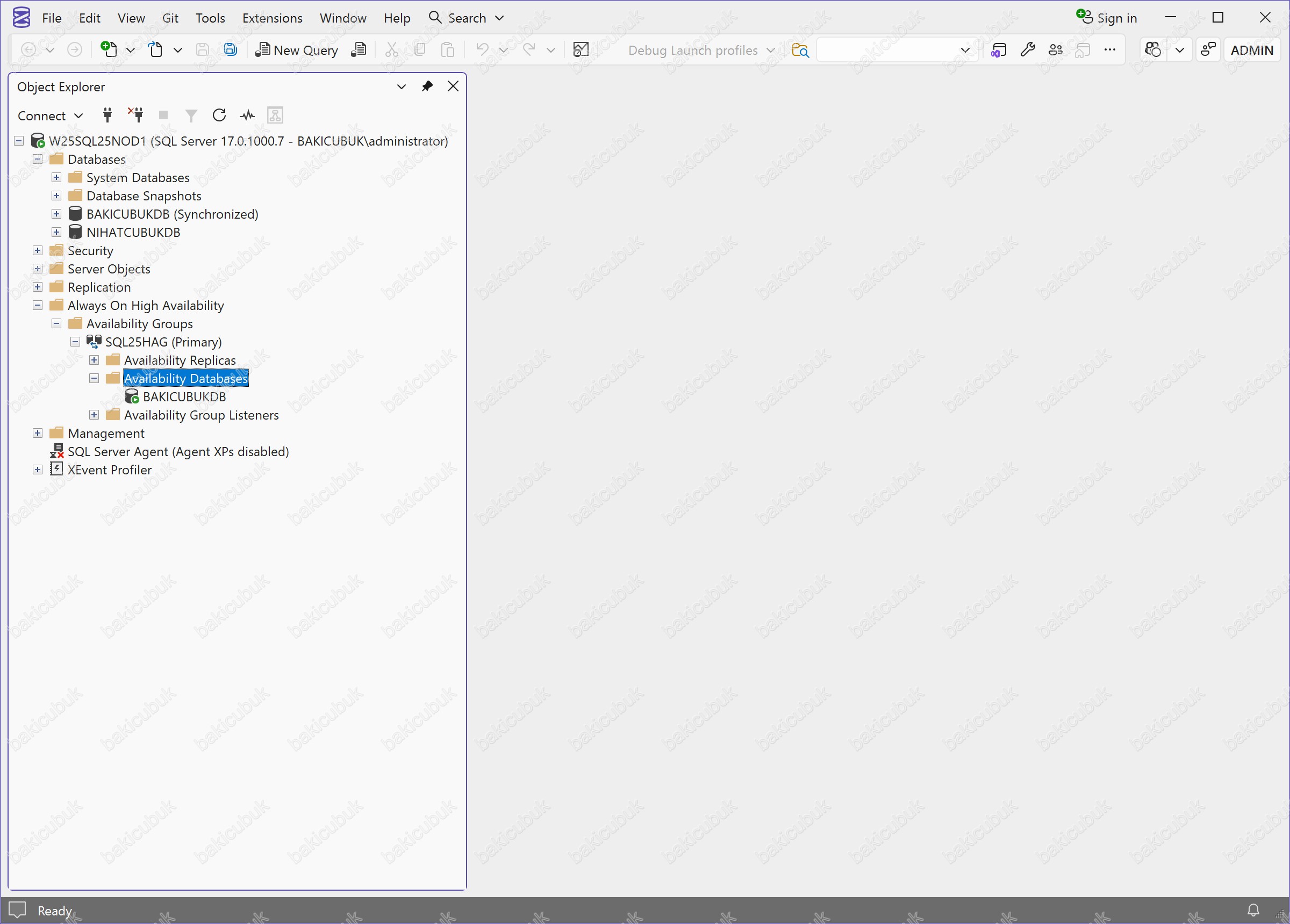Screen dimensions: 1290x924
Task: Expand the Availability Replicas folder
Action: (95, 360)
